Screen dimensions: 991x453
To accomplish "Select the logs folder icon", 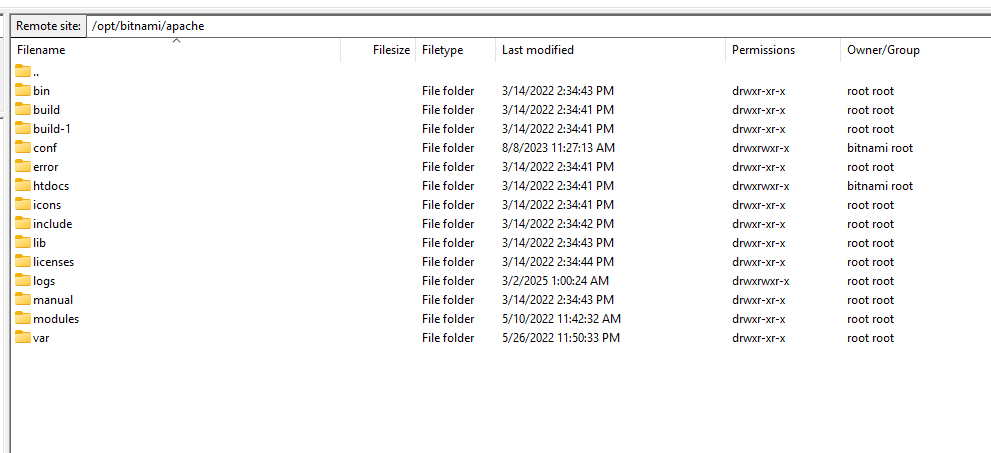I will 23,281.
